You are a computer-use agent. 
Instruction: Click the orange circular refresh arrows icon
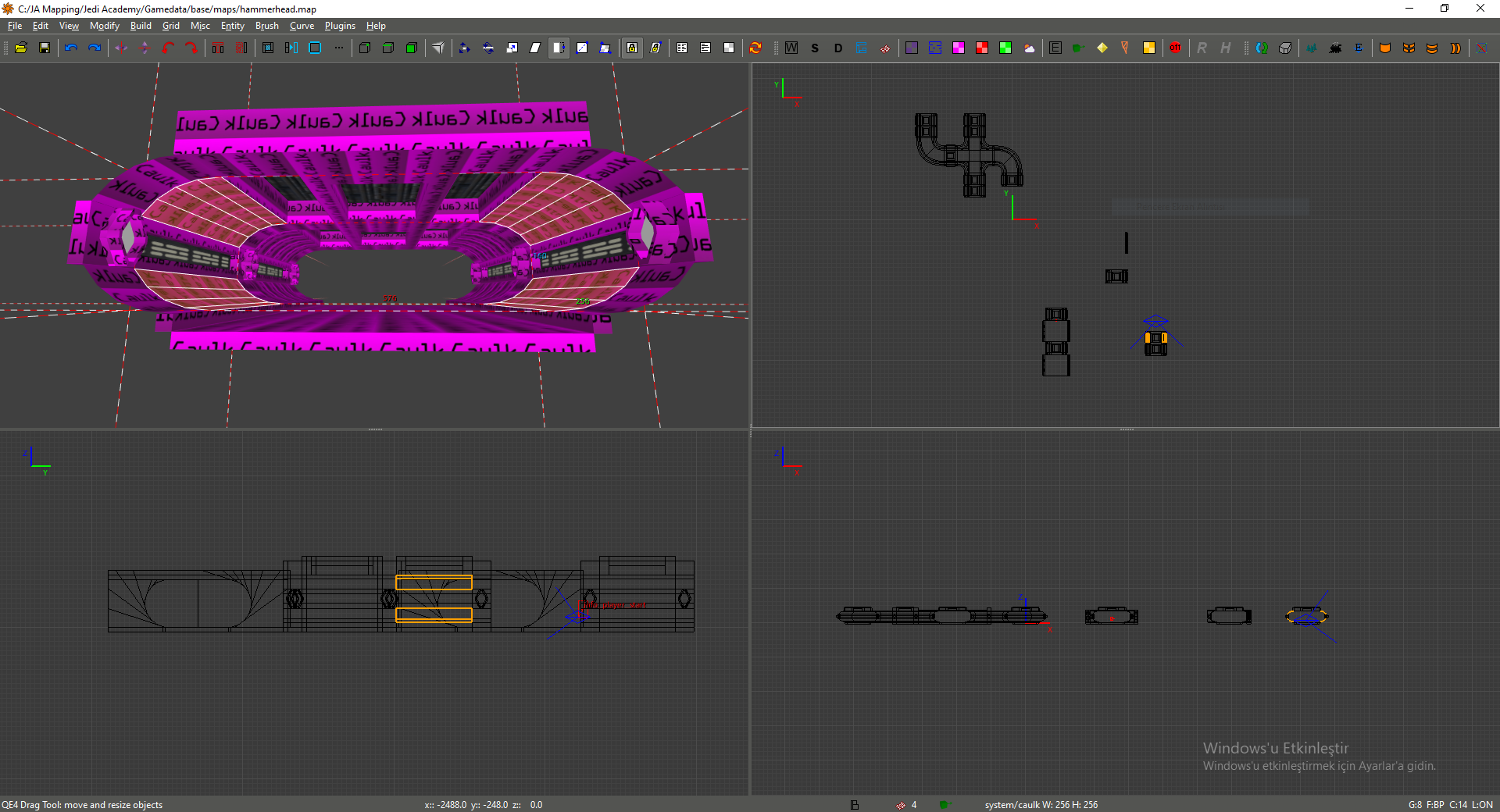(x=755, y=48)
